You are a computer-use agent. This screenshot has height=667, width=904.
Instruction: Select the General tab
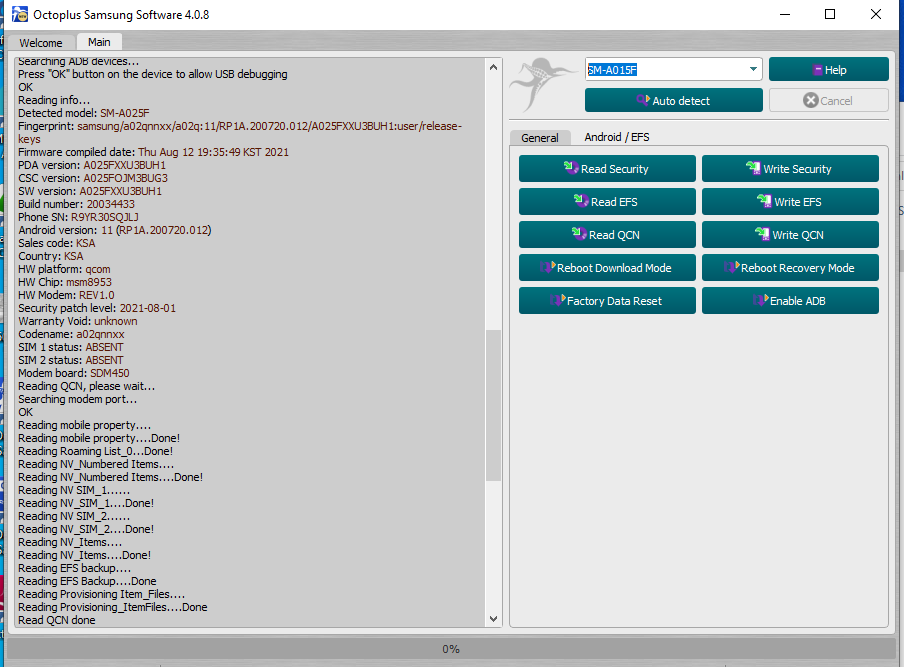click(x=540, y=138)
